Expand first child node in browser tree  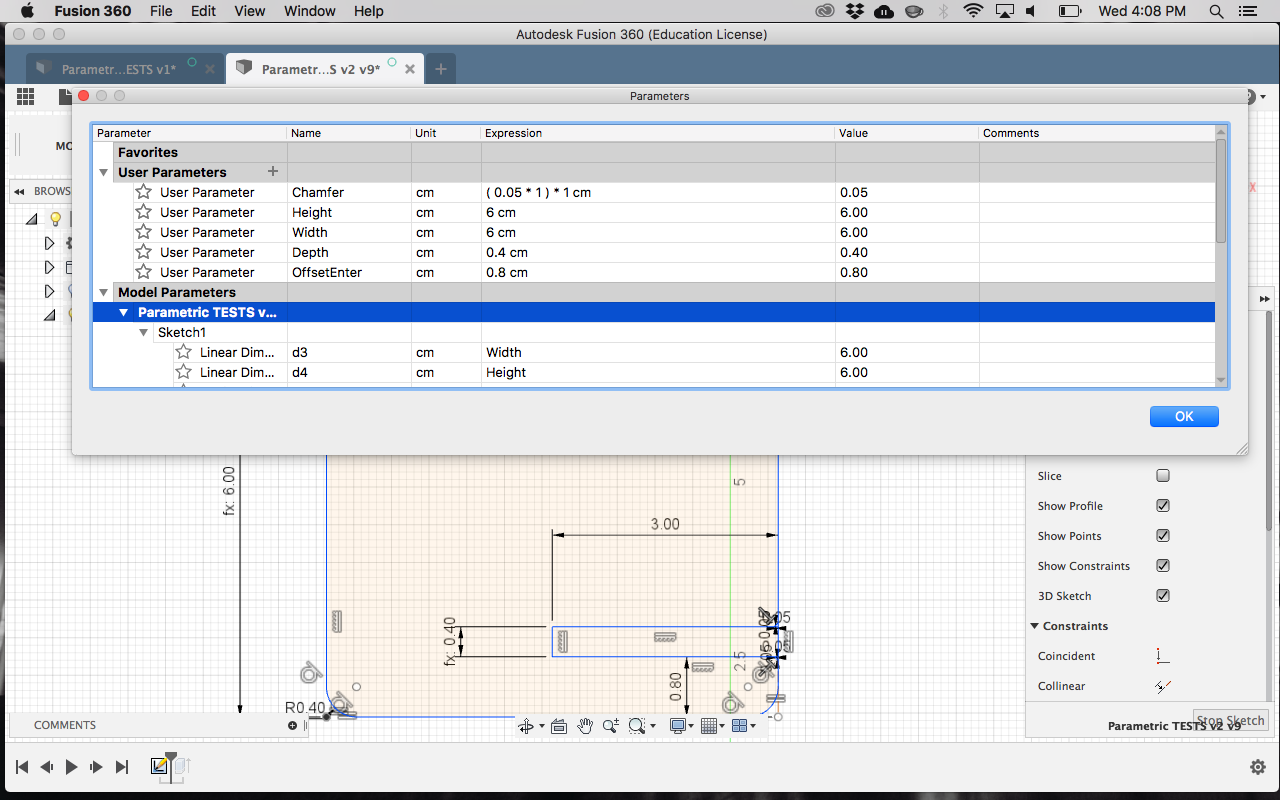(x=49, y=243)
